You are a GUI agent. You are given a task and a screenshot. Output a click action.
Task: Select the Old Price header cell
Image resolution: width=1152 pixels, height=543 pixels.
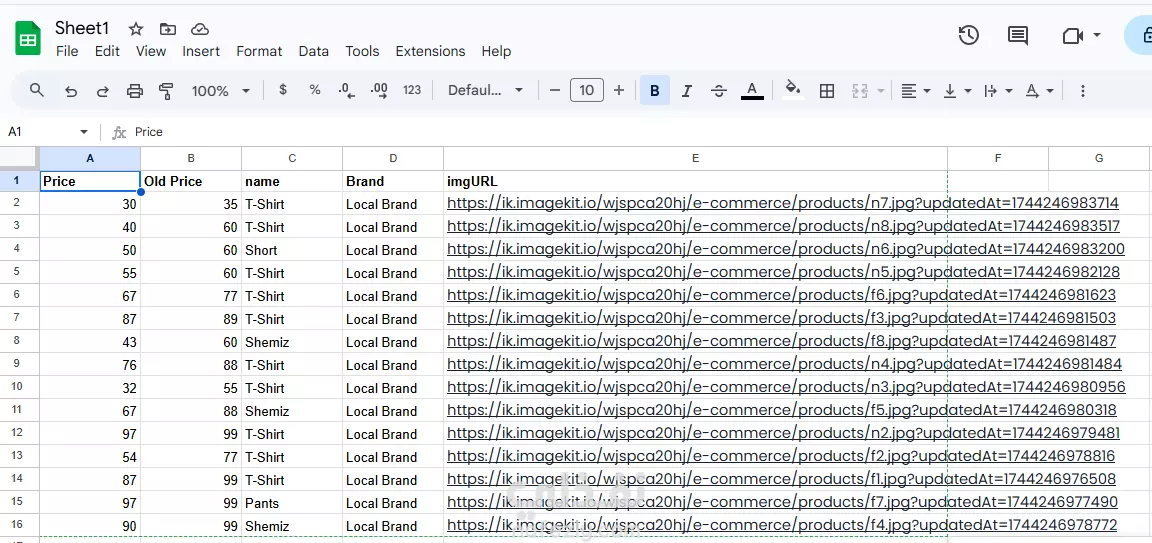(191, 181)
